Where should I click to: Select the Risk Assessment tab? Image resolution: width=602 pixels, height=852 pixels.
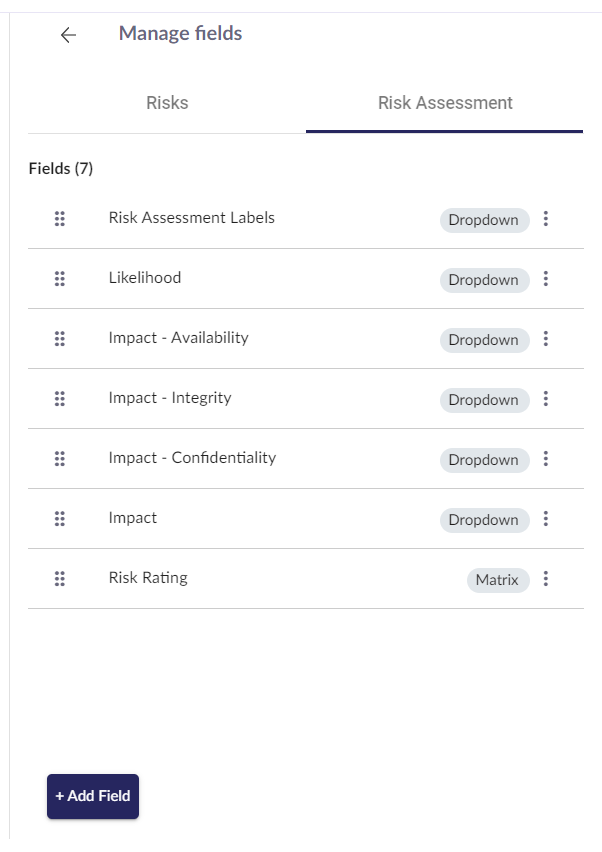coord(445,103)
